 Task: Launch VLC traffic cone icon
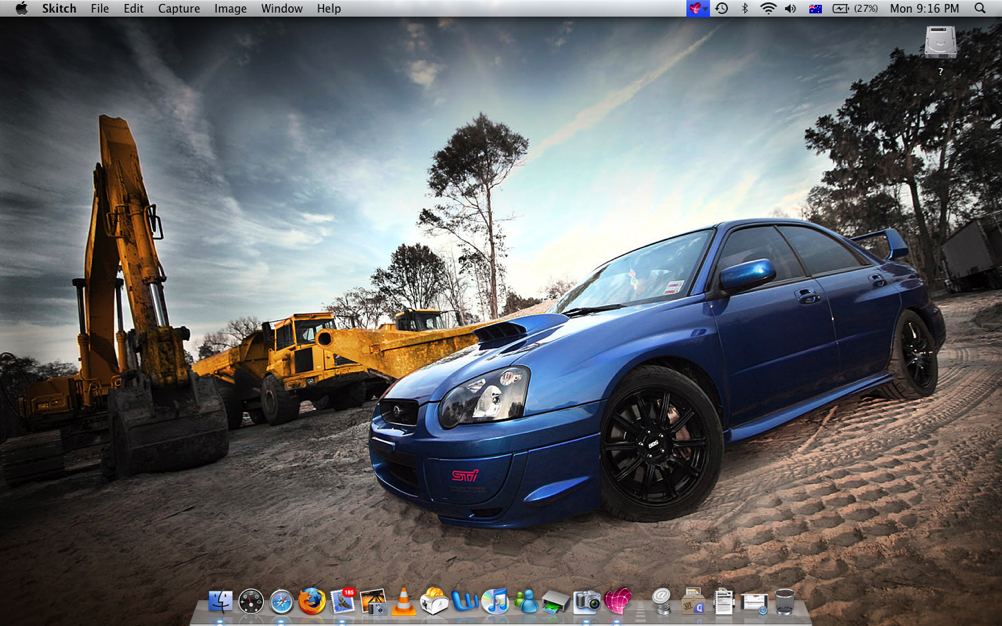point(403,601)
